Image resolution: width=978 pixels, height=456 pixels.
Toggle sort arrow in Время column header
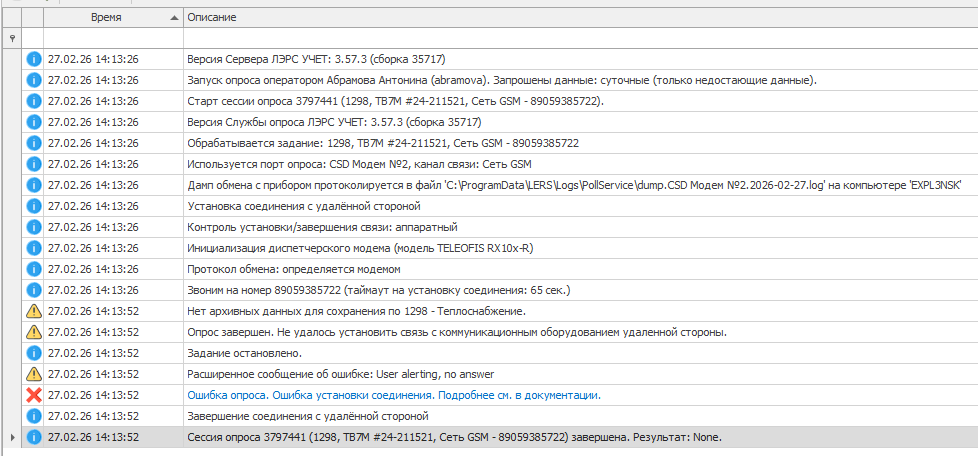tap(175, 18)
